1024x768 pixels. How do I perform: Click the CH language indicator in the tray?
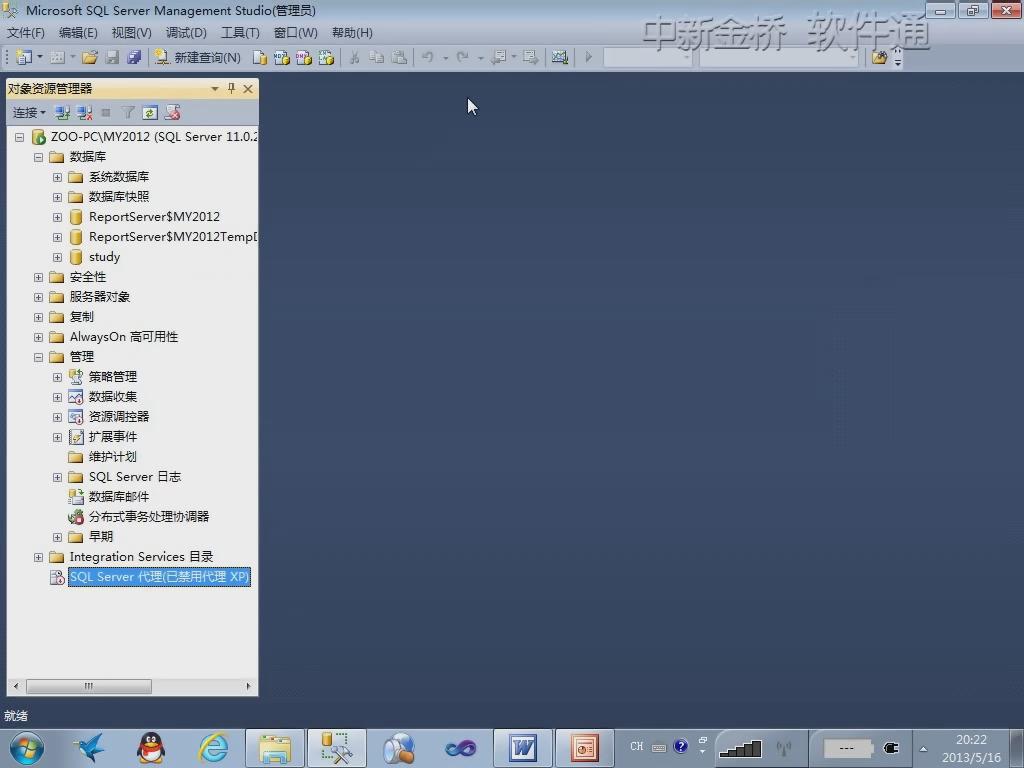[637, 746]
